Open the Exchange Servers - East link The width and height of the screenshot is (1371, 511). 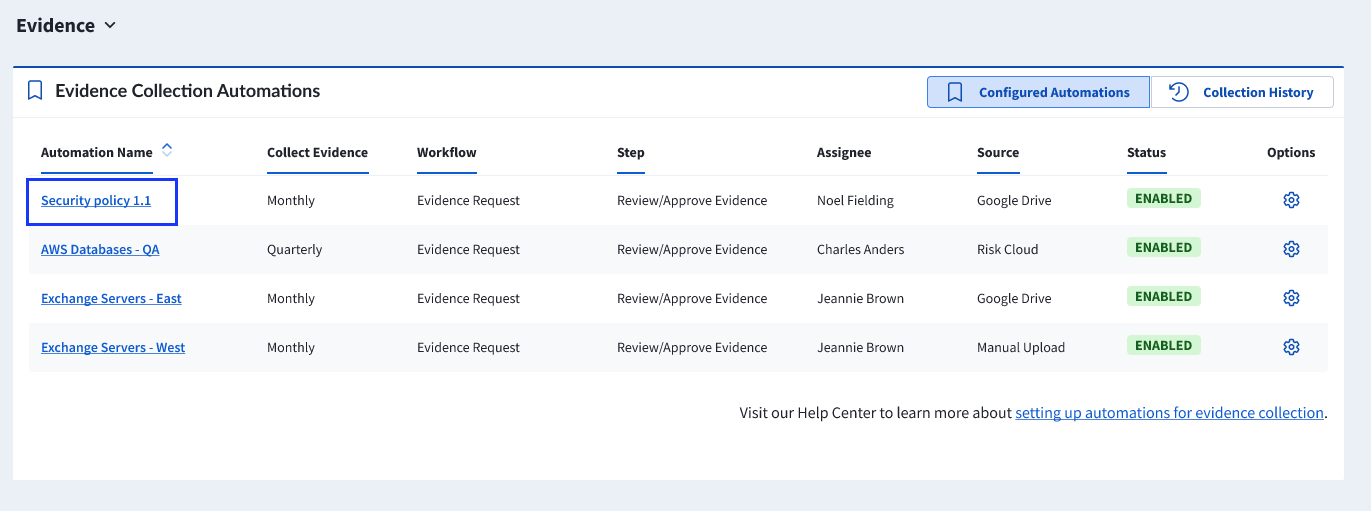111,298
